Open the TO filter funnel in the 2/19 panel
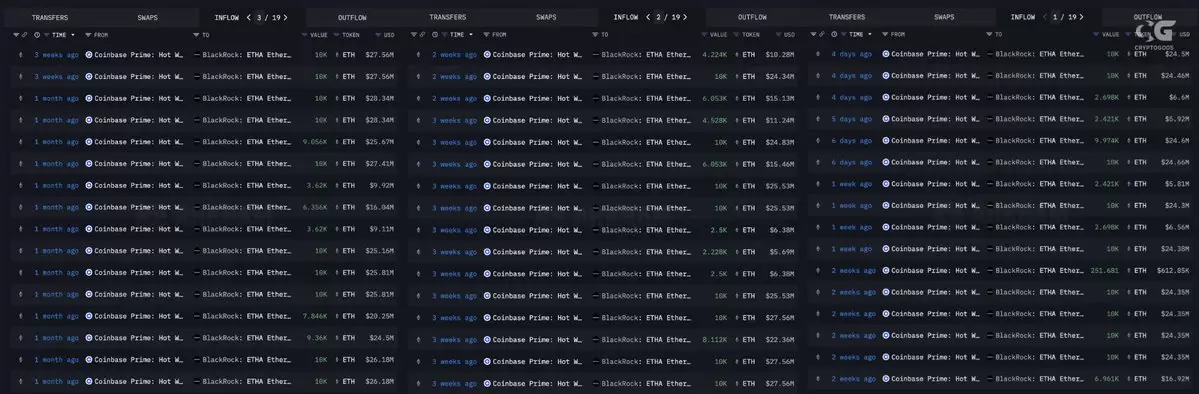 [595, 35]
